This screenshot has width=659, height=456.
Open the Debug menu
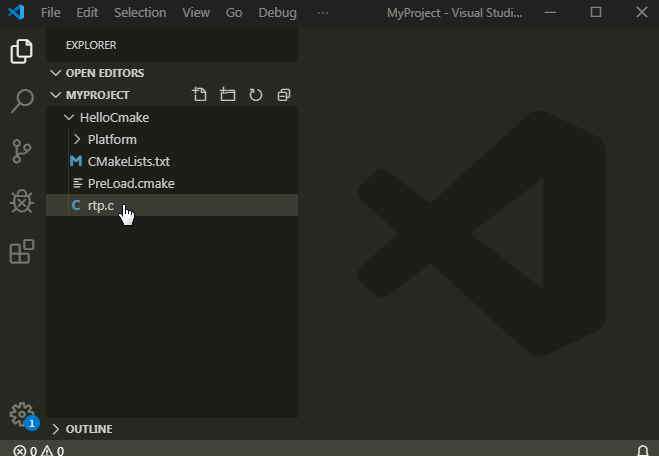277,13
